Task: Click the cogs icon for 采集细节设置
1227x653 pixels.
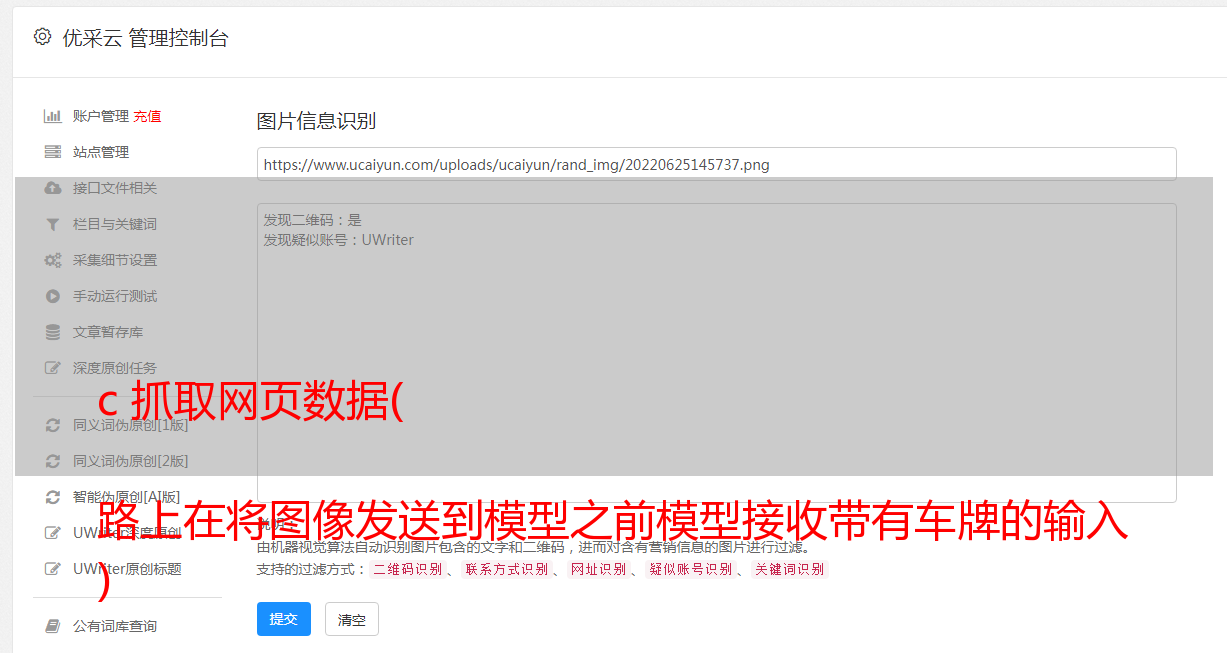Action: (53, 260)
